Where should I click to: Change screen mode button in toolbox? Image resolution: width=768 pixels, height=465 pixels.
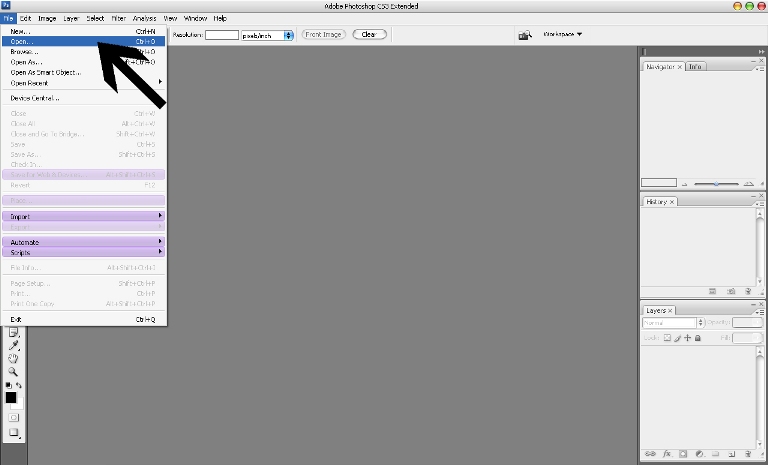point(14,433)
